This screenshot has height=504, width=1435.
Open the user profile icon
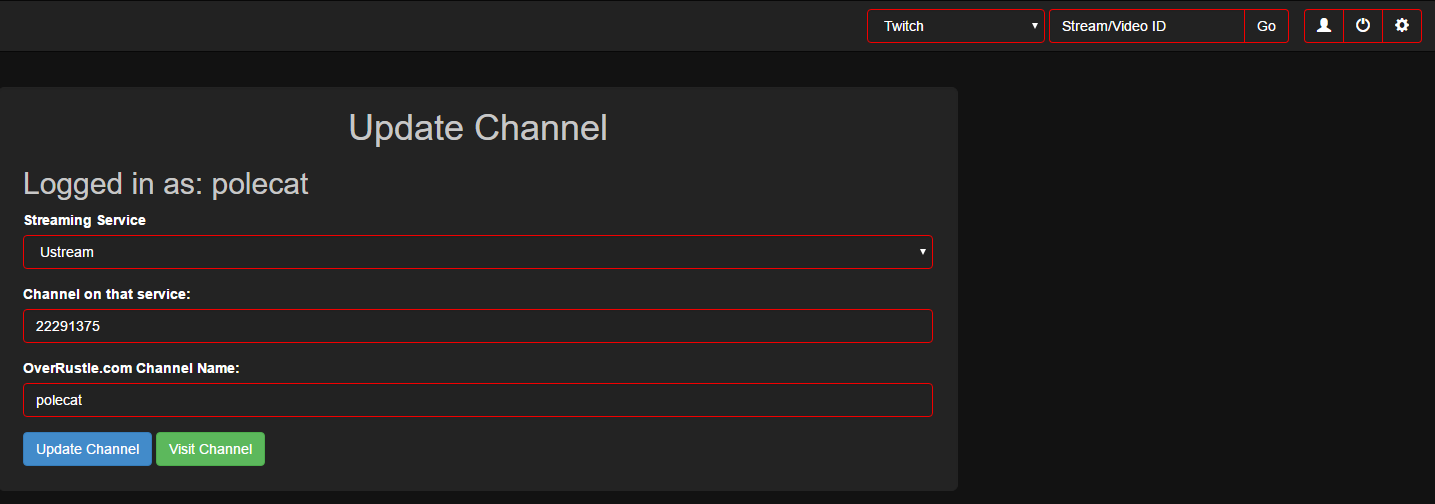pyautogui.click(x=1324, y=26)
